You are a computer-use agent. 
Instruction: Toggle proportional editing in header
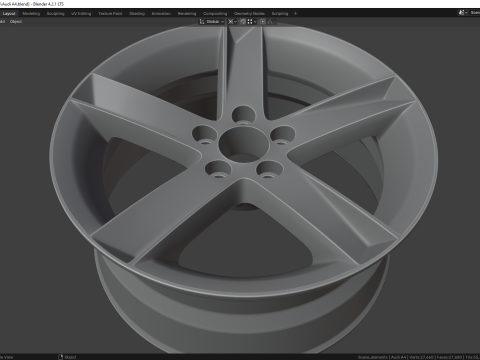tap(263, 22)
